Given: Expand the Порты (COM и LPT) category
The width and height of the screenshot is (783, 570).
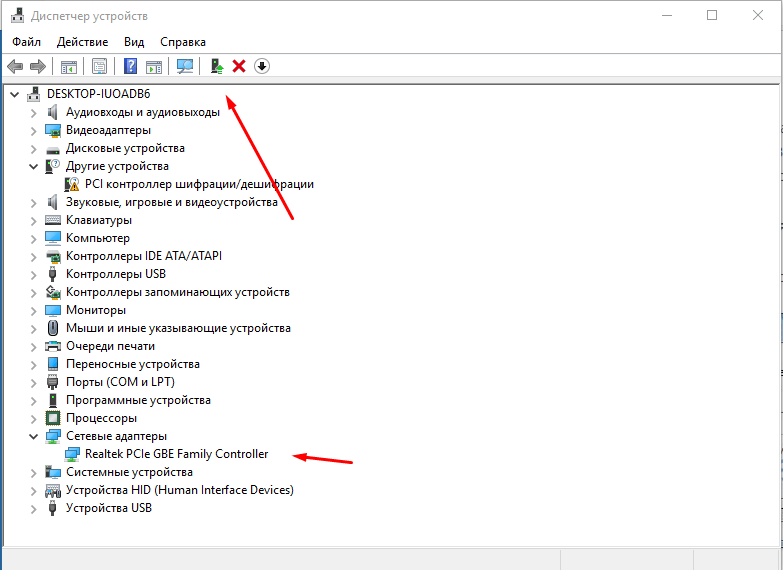Looking at the screenshot, I should [x=33, y=383].
